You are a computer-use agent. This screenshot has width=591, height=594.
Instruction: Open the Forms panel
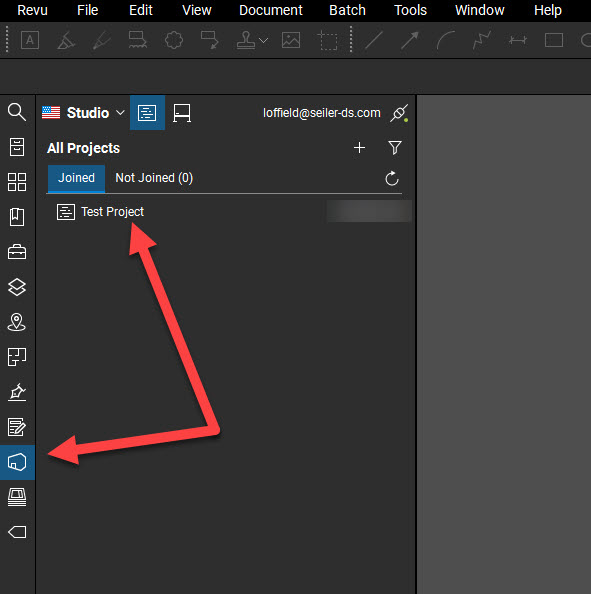coord(17,427)
